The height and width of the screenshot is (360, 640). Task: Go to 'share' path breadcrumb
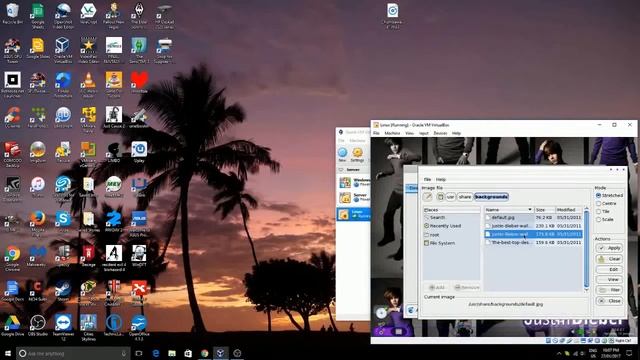[x=464, y=197]
